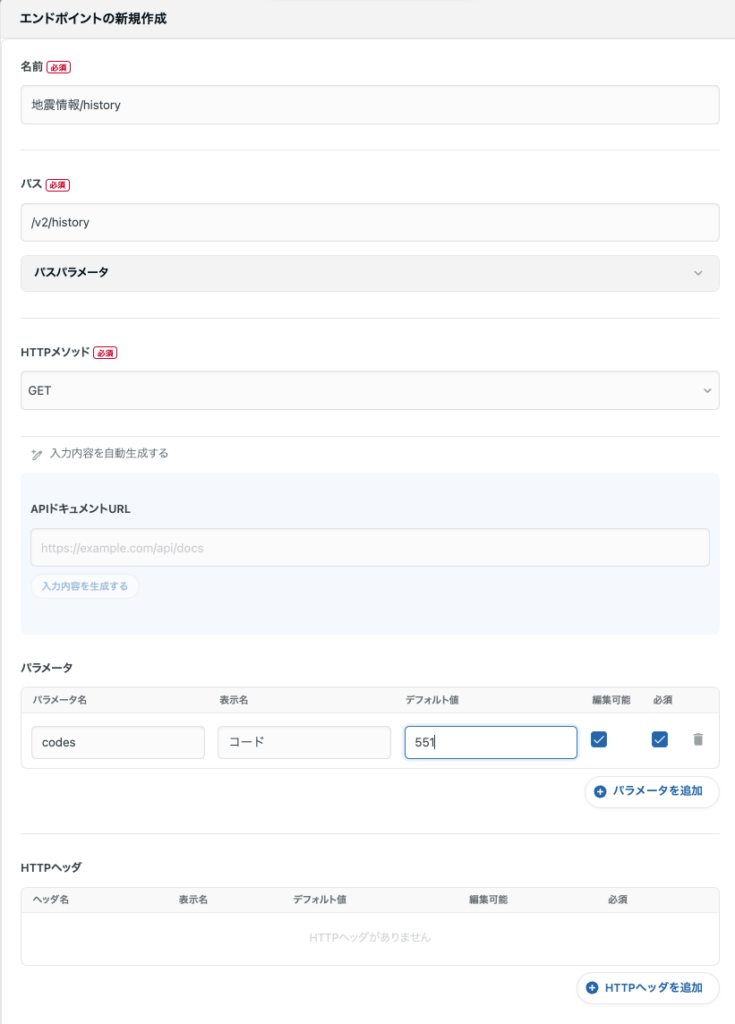Expand the パスパラメータ section
Viewport: 735px width, 1024px height.
(x=369, y=273)
